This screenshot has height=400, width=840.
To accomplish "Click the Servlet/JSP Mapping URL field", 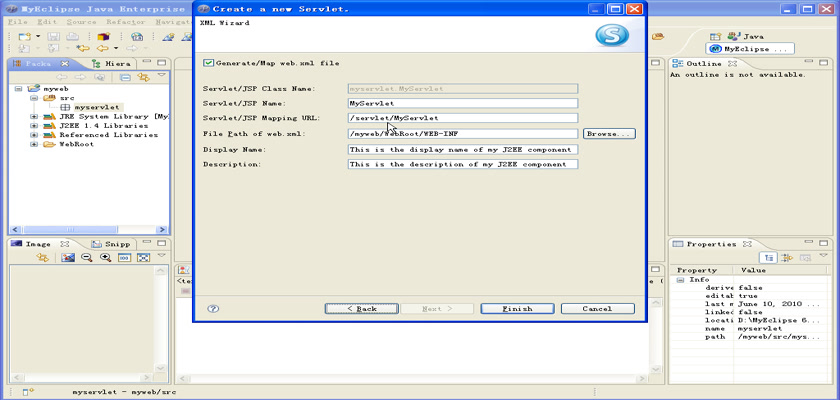I will coord(463,118).
